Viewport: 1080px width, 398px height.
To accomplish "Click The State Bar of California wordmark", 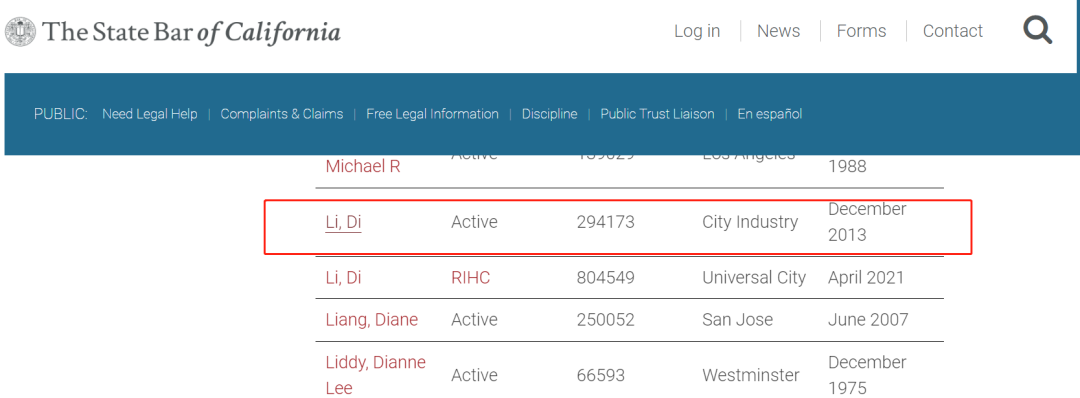I will pyautogui.click(x=191, y=32).
